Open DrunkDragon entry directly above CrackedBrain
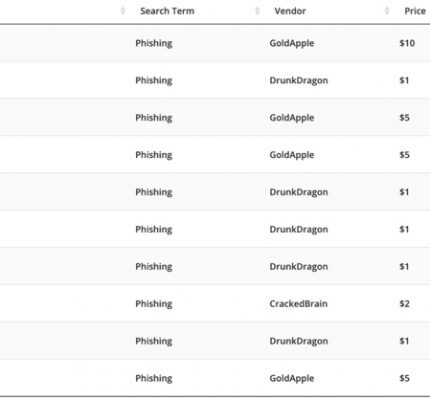Image resolution: width=430 pixels, height=400 pixels. click(x=299, y=267)
